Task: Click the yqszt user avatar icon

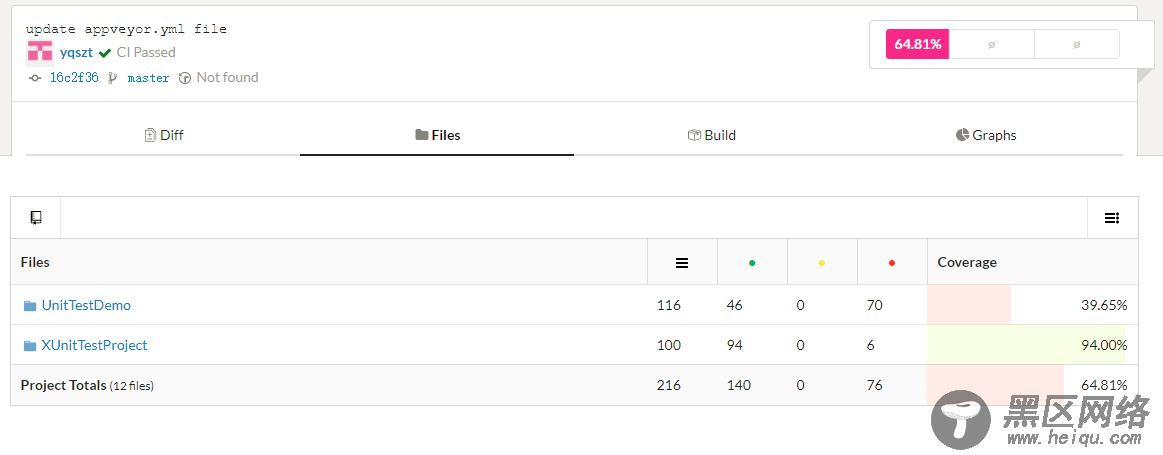Action: coord(39,53)
